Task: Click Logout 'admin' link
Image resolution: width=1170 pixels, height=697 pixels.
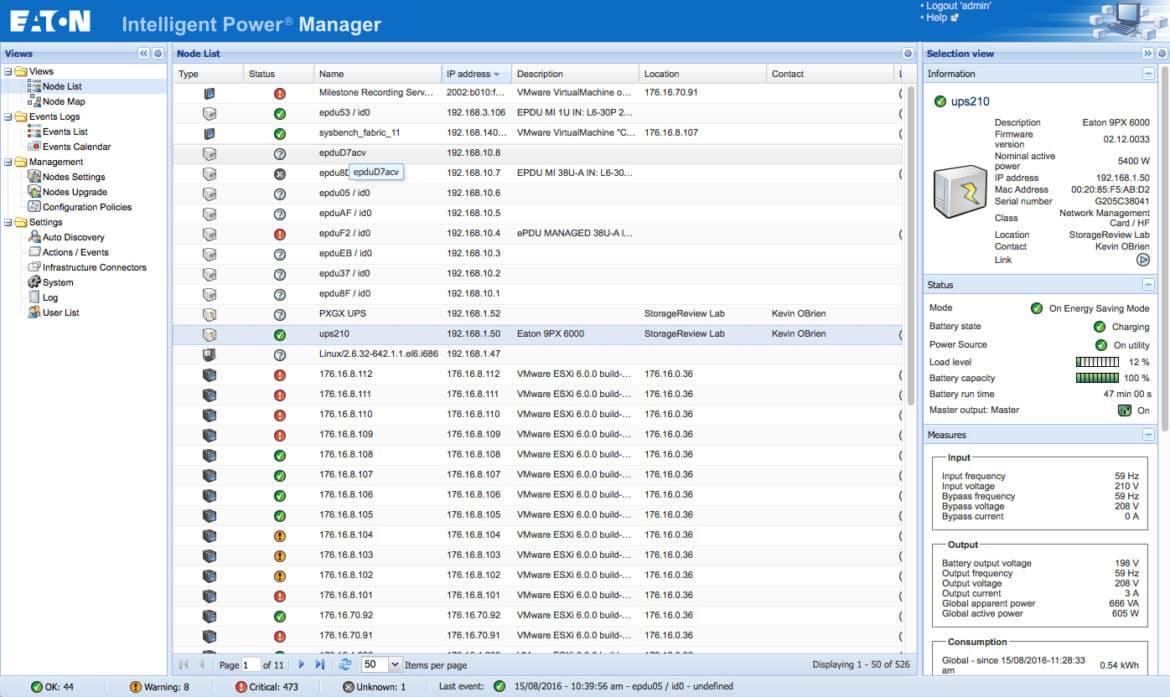Action: tap(959, 6)
